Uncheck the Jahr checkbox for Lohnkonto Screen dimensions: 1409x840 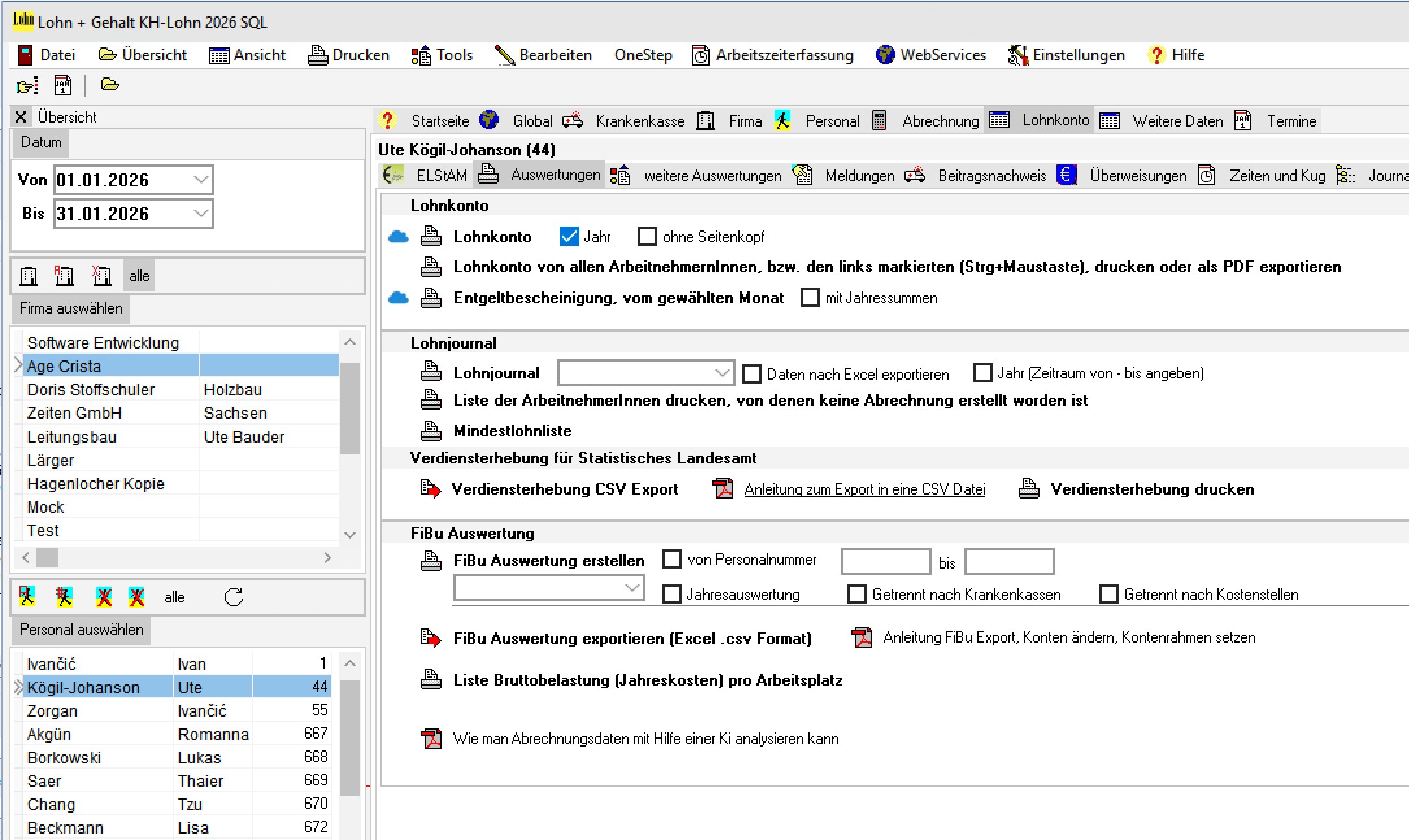pyautogui.click(x=569, y=236)
